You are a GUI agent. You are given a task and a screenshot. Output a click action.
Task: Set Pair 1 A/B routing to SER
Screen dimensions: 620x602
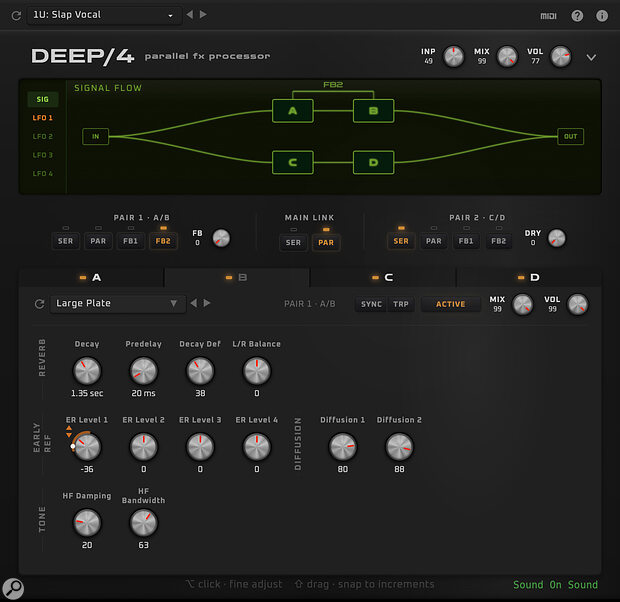point(66,241)
